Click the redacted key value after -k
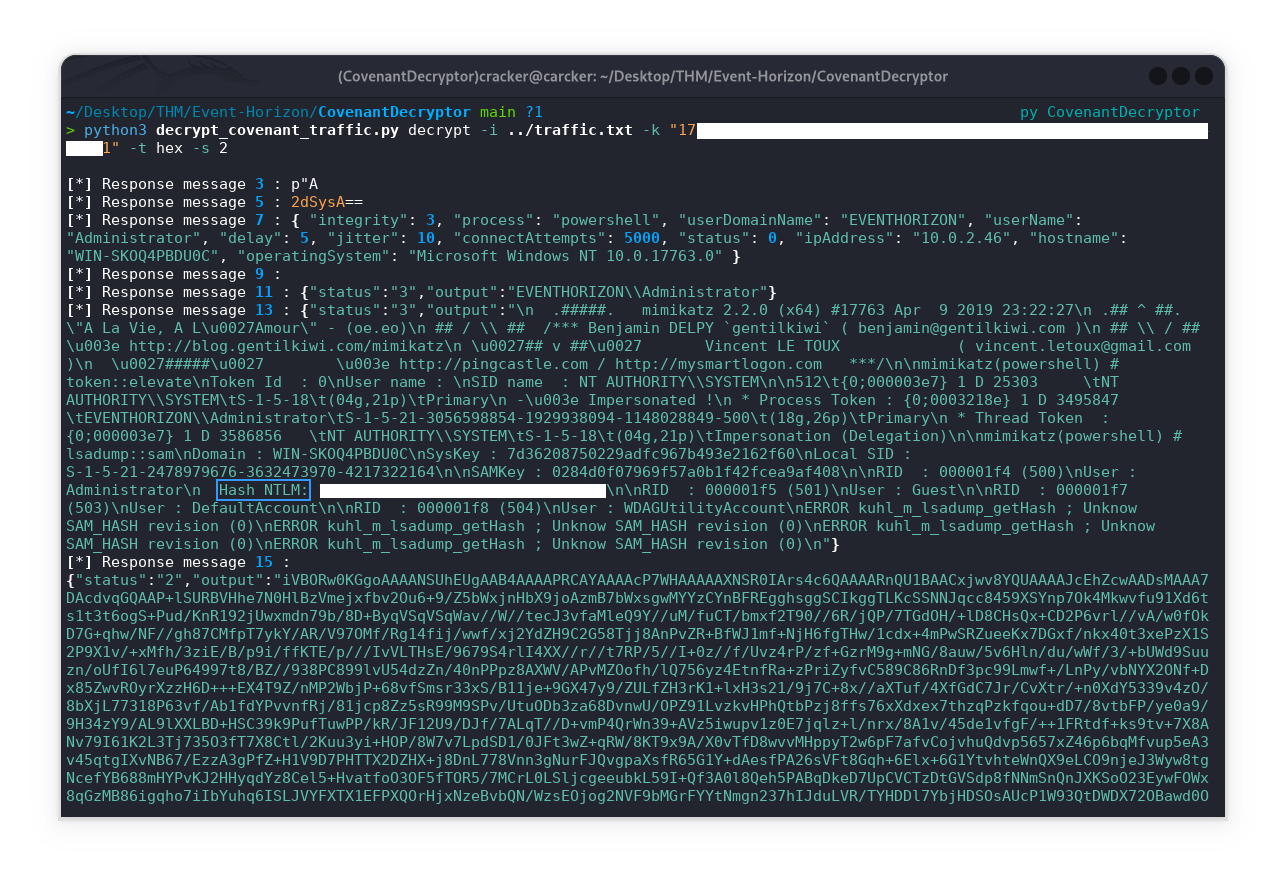Screen dimensions: 1286x884 pos(950,131)
